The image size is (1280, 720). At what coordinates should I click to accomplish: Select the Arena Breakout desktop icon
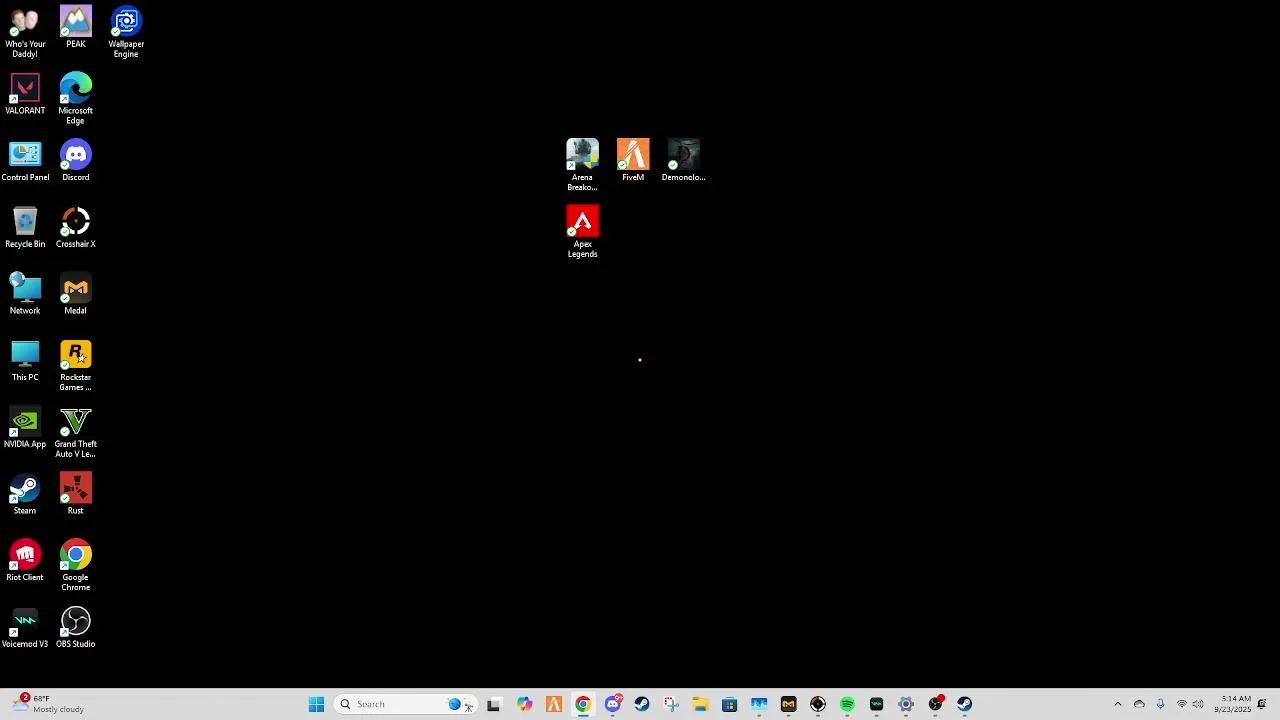click(x=583, y=166)
